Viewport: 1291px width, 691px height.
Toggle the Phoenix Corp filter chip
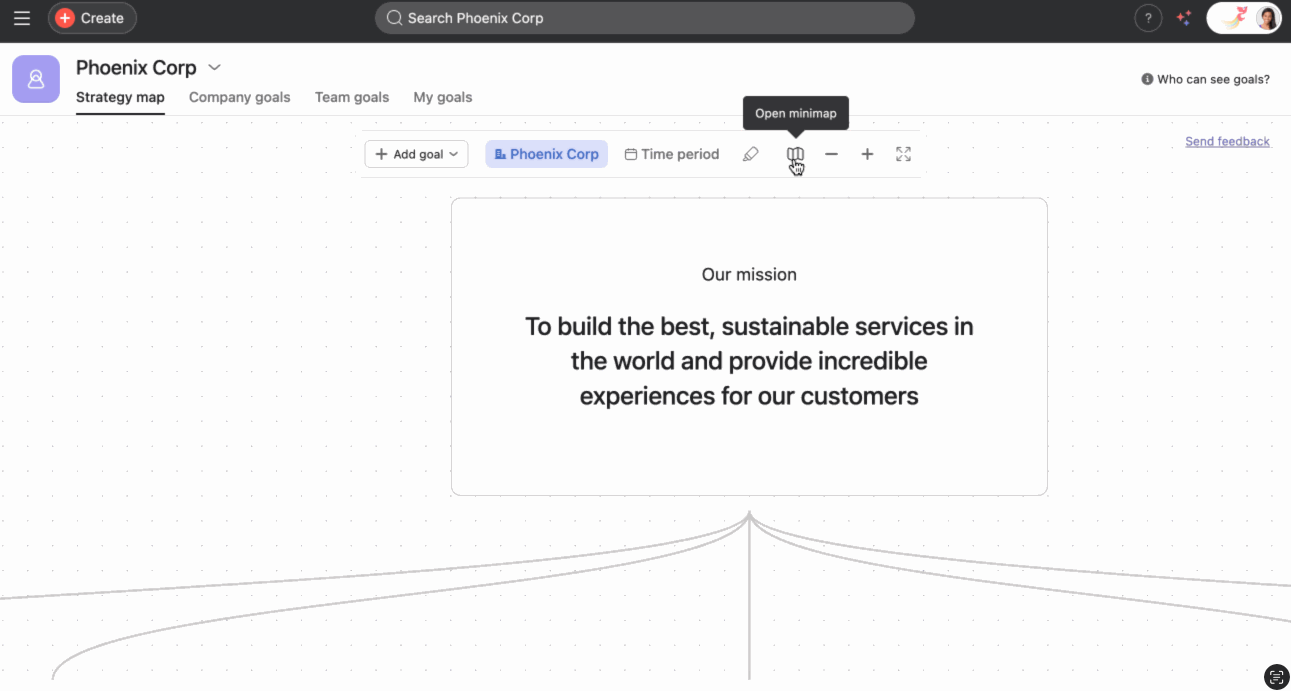546,154
